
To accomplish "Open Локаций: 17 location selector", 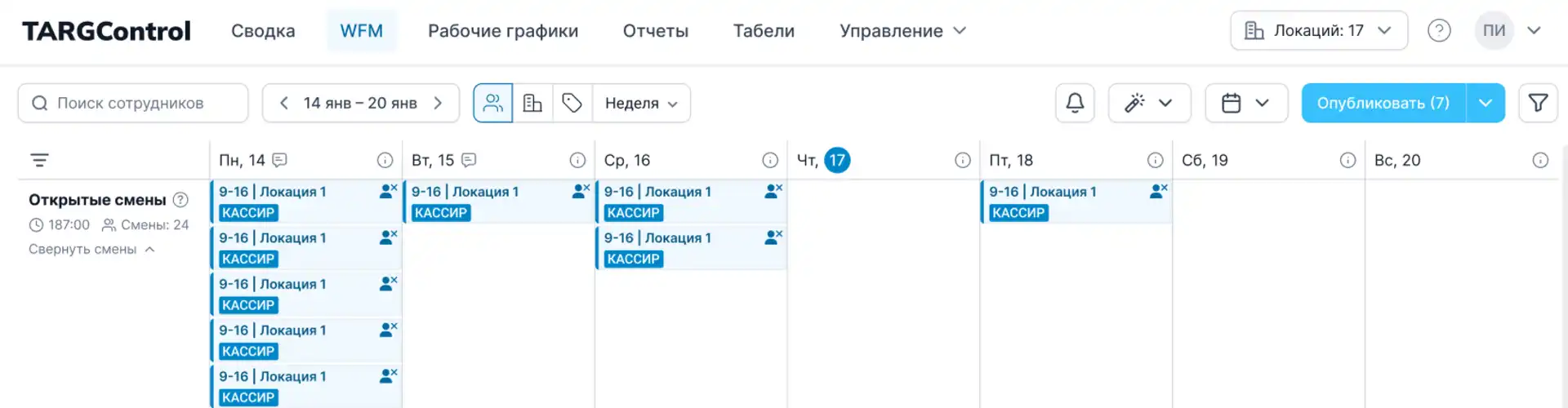I will pos(1319,31).
